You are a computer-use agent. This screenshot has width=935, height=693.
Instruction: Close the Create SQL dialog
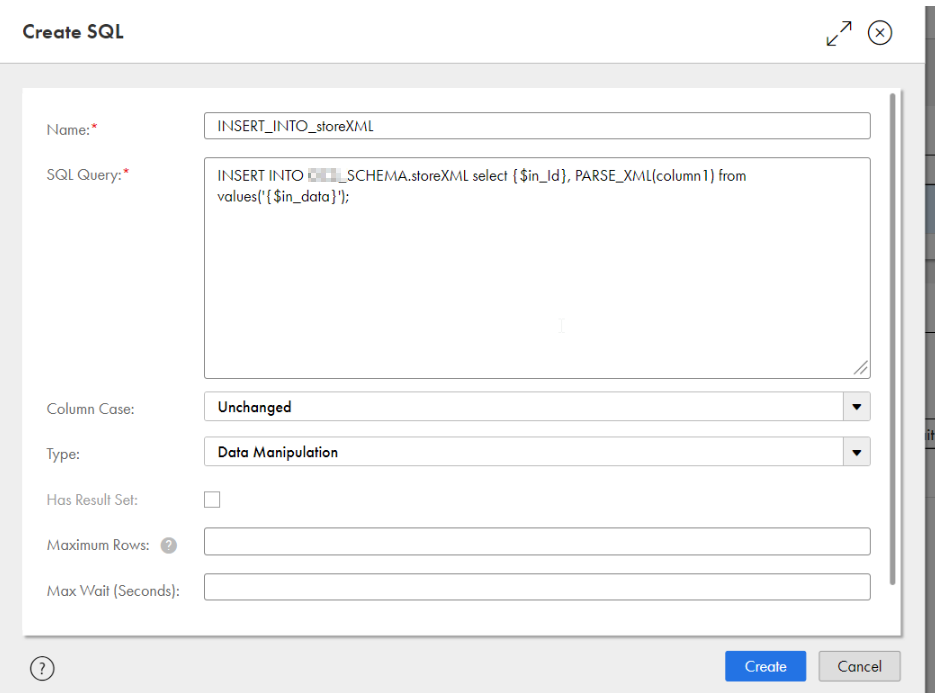[880, 33]
